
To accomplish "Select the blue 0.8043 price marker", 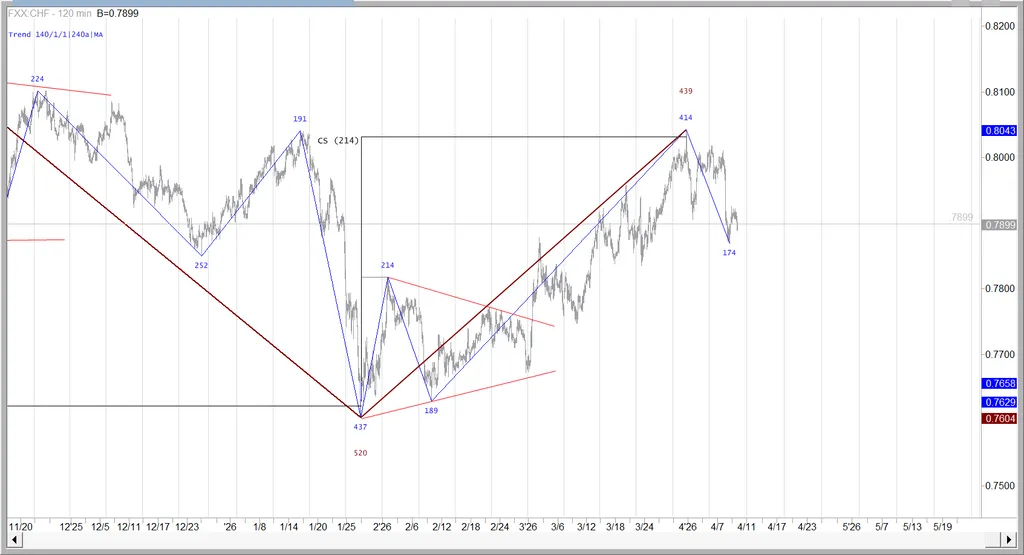I will [1000, 131].
